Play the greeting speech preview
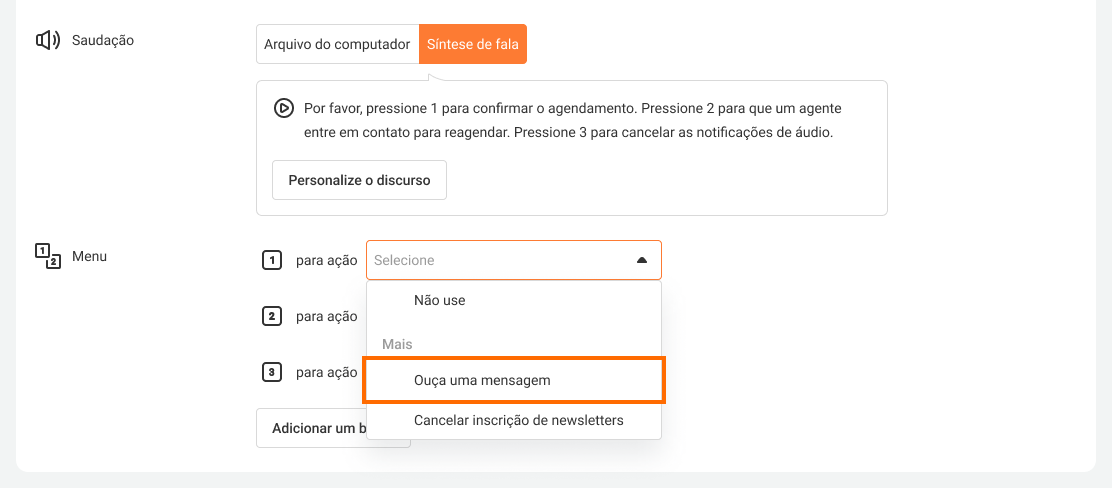The image size is (1112, 488). (x=284, y=108)
